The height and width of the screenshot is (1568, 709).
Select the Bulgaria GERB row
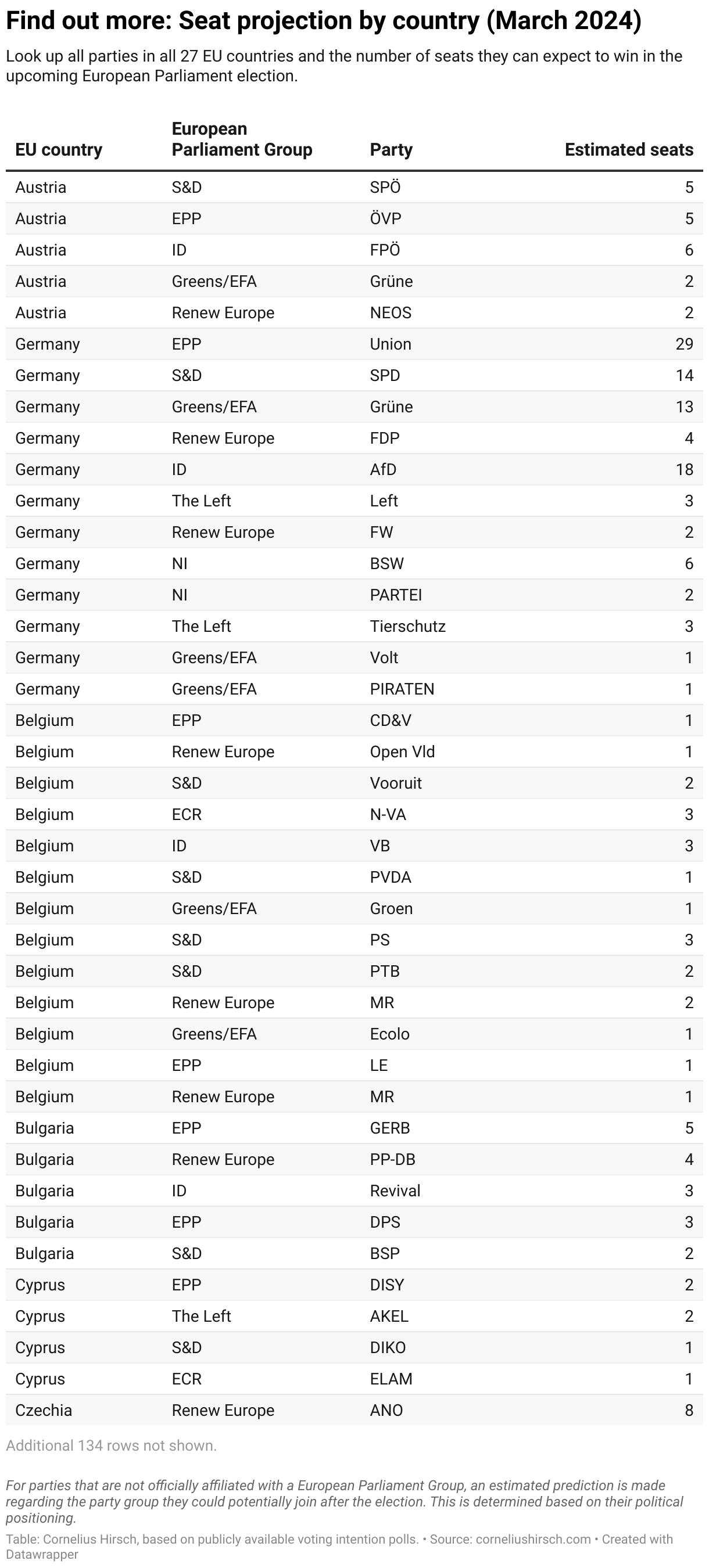354,1128
